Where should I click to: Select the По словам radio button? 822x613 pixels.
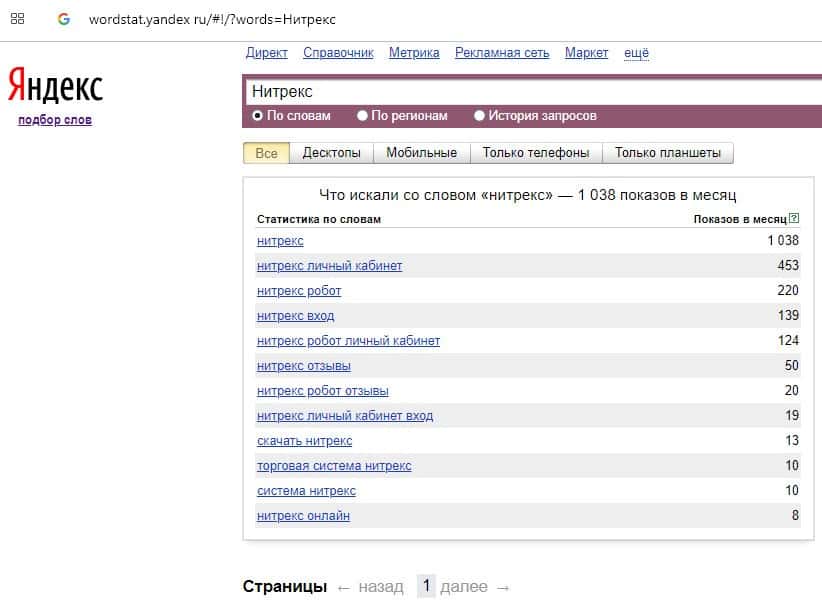[x=258, y=116]
